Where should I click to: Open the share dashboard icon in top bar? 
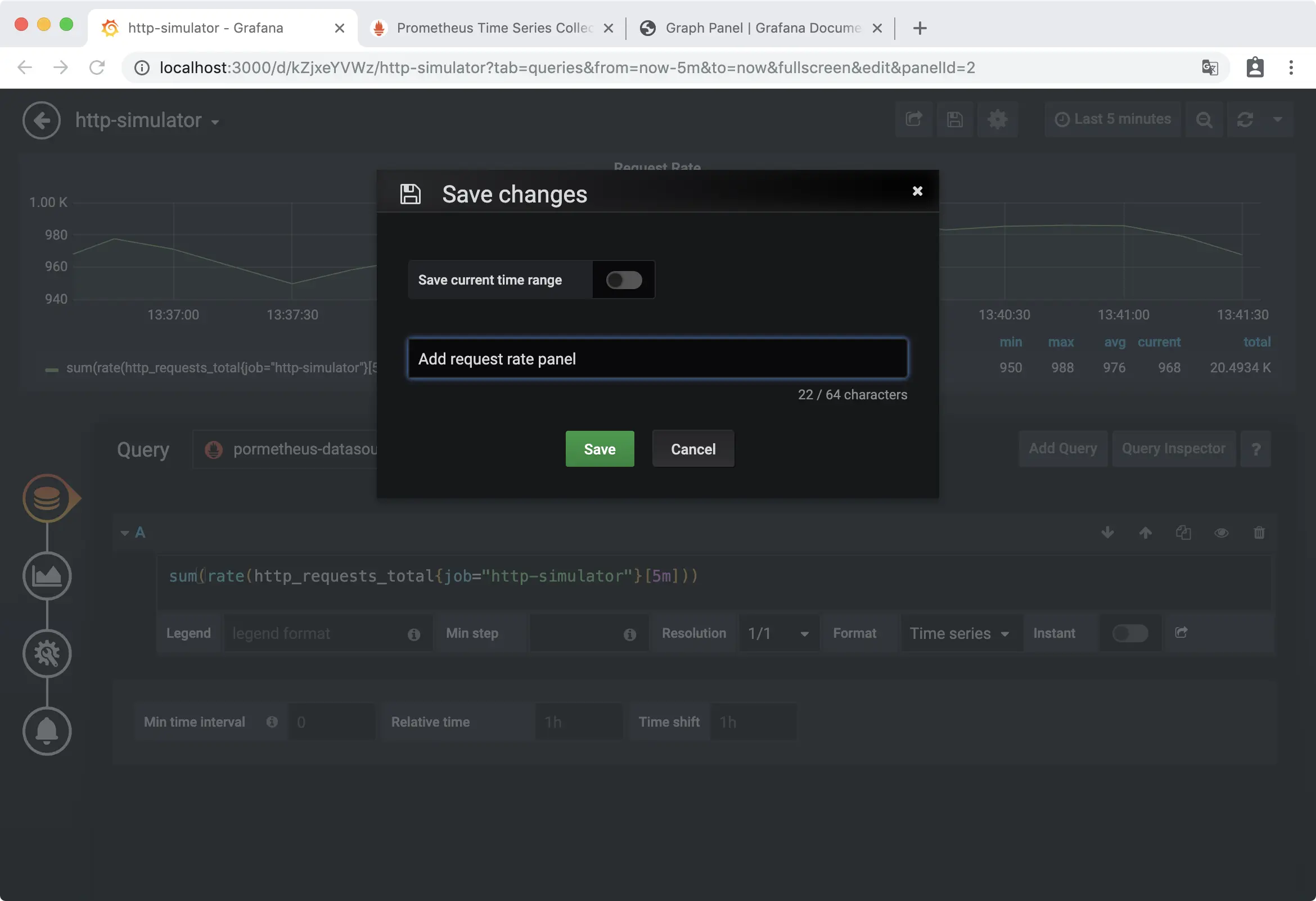pos(914,119)
